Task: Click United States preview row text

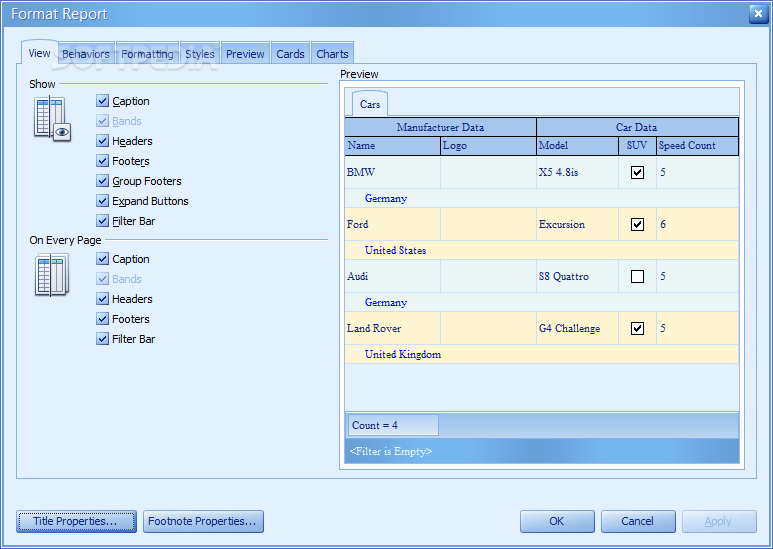Action: tap(395, 250)
